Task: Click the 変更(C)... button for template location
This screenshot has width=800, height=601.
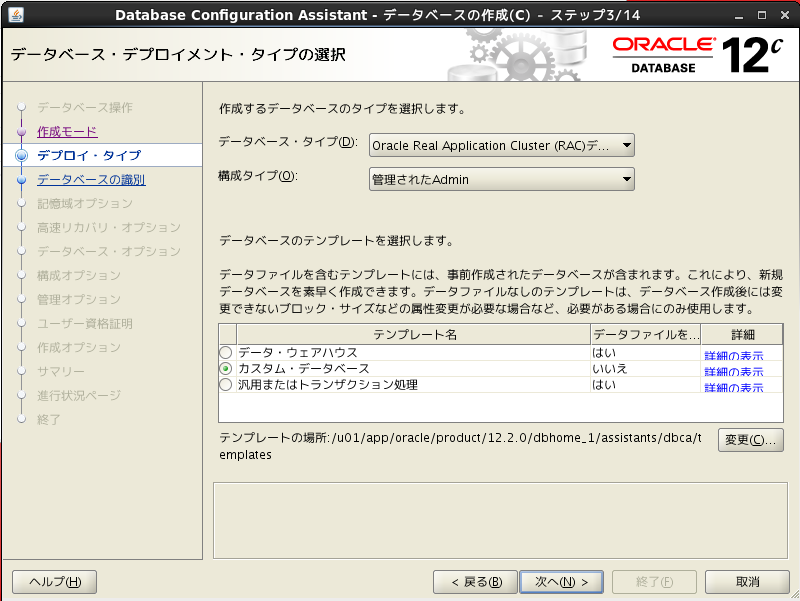Action: (751, 440)
